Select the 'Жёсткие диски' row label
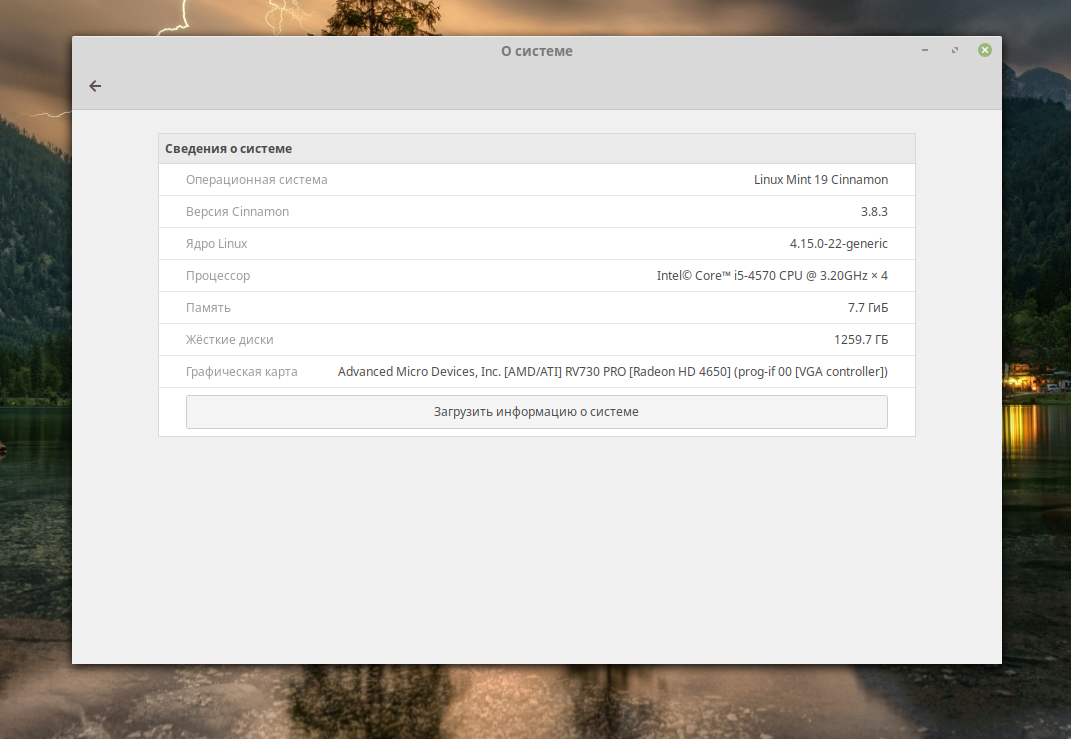Image resolution: width=1071 pixels, height=739 pixels. (230, 340)
